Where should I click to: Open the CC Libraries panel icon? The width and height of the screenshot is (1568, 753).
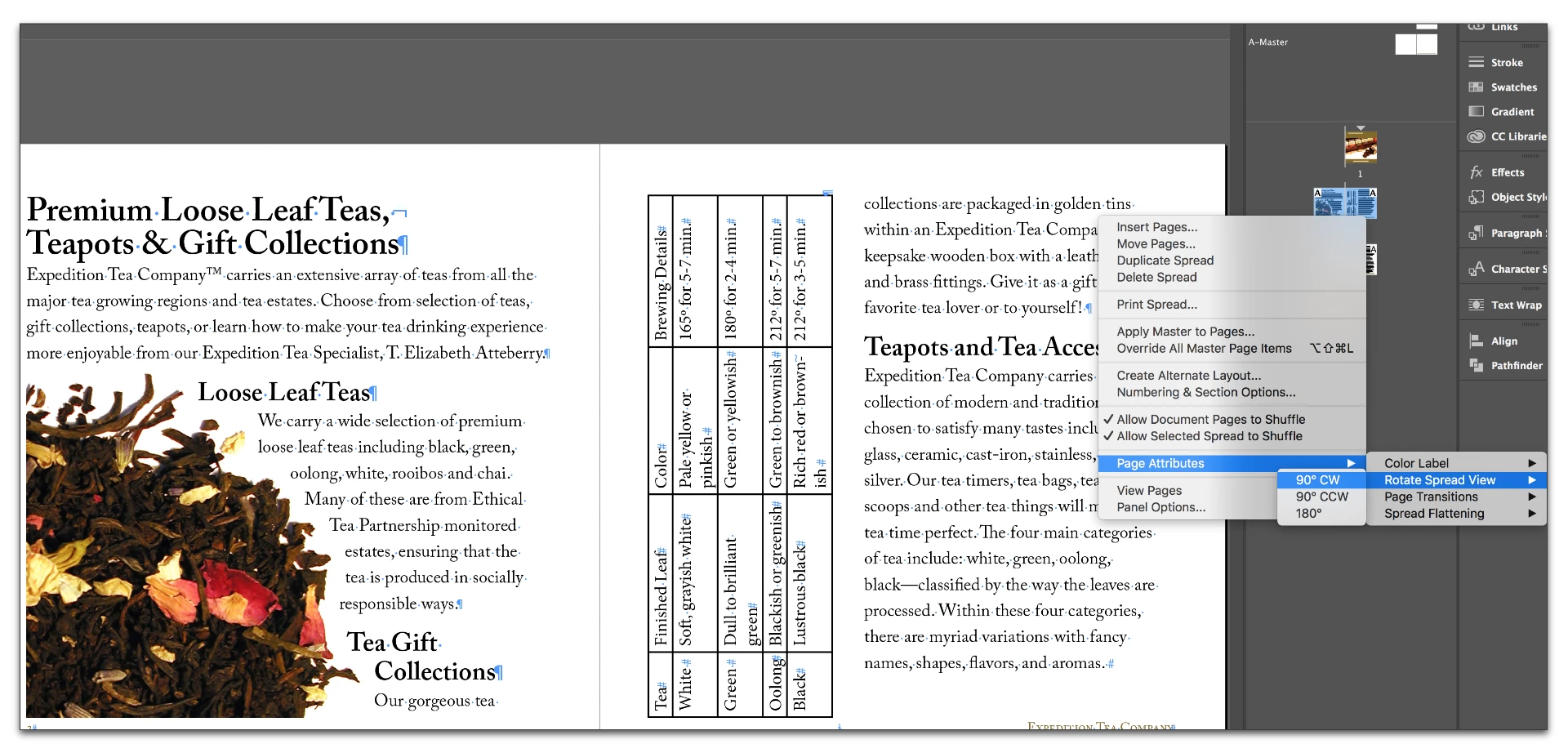point(1476,136)
